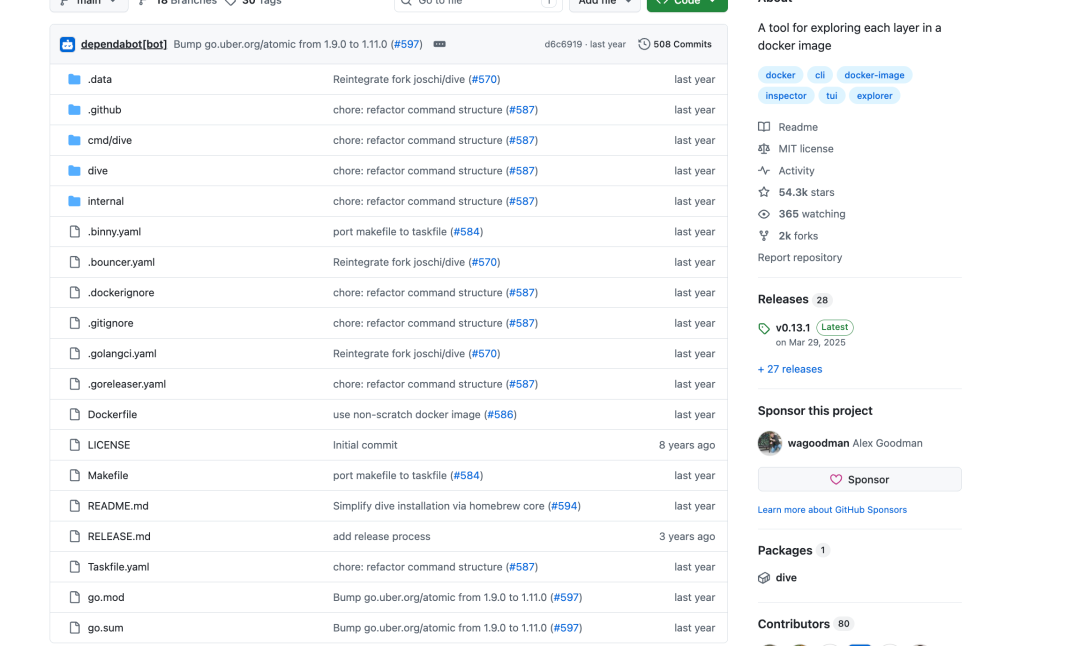
Task: Select the explorer topic tag
Action: click(x=874, y=96)
